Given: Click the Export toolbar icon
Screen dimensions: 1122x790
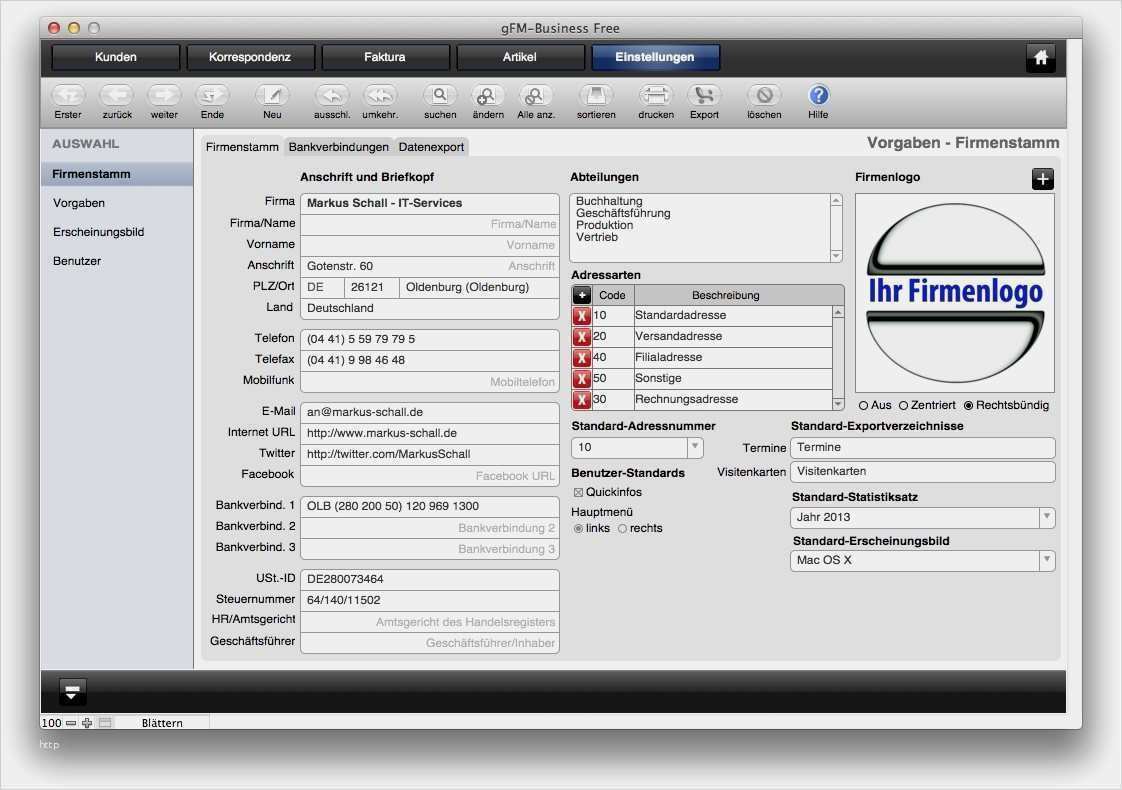Looking at the screenshot, I should pyautogui.click(x=704, y=96).
